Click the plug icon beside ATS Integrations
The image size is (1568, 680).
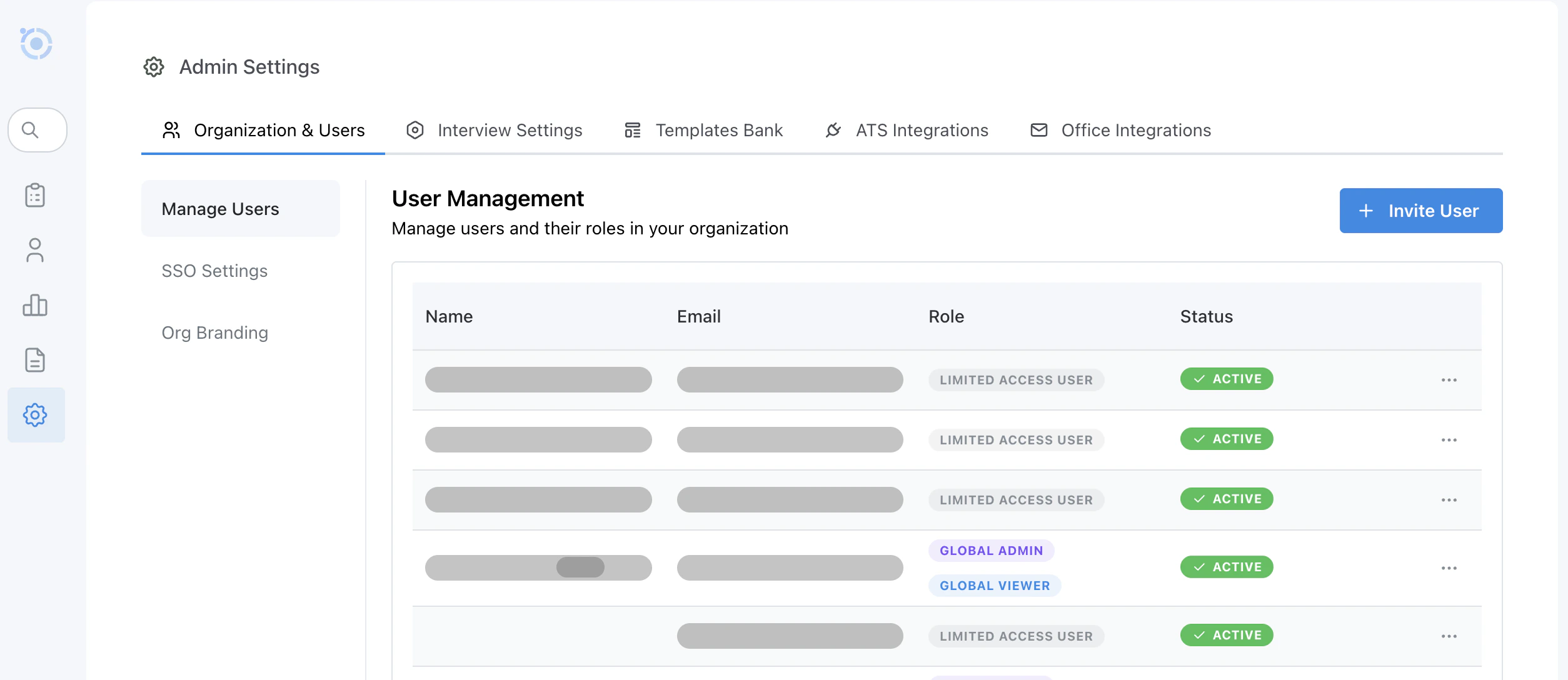pyautogui.click(x=833, y=130)
